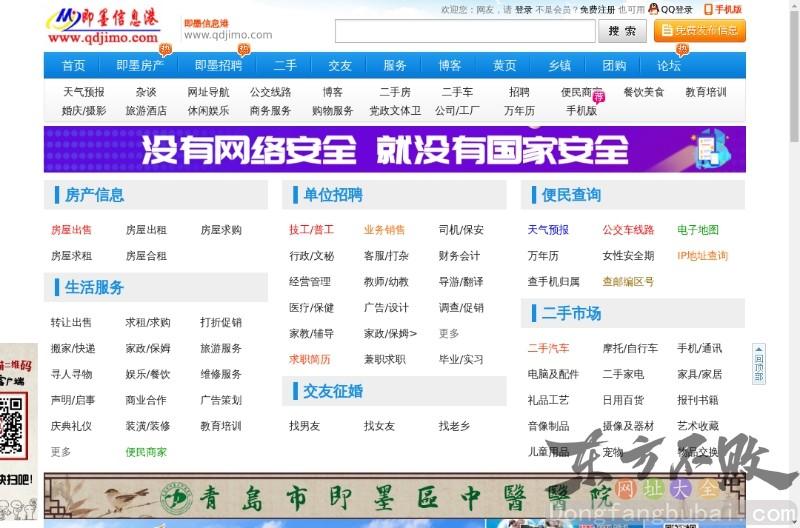800x528 pixels.
Task: Open the 即墨房产 nav tab
Action: [x=139, y=65]
